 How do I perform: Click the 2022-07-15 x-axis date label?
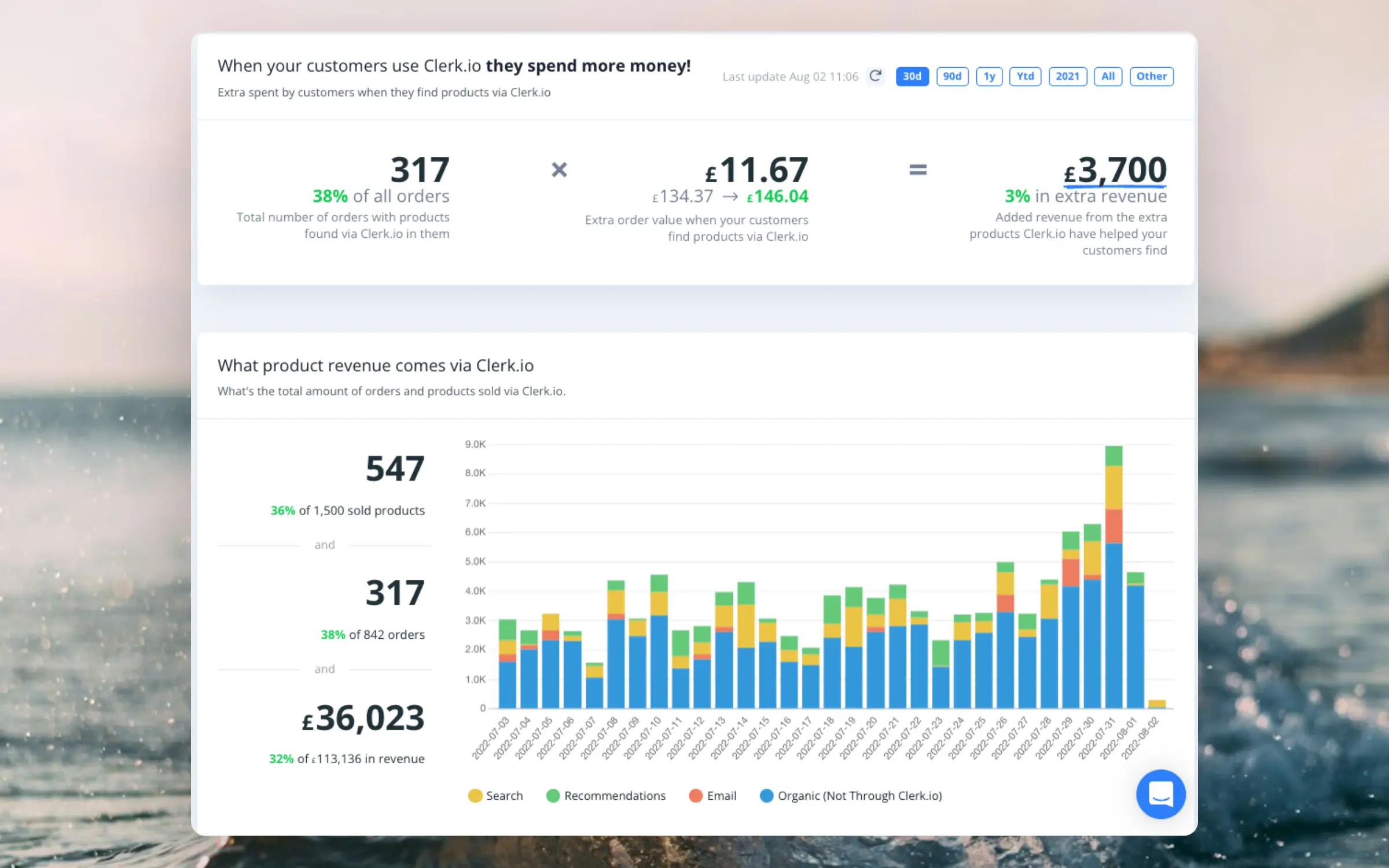[x=750, y=738]
